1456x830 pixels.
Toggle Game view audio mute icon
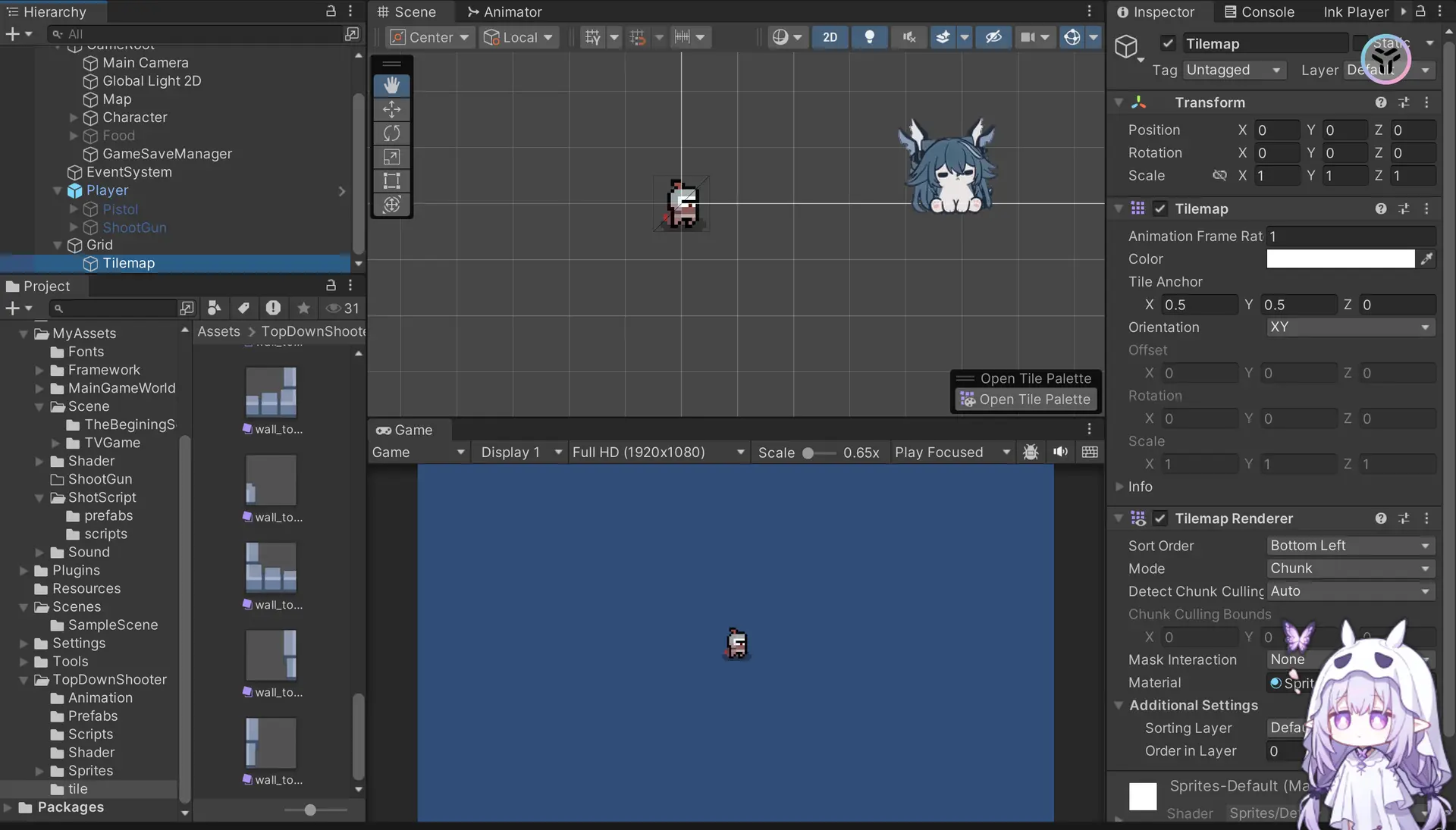tap(1060, 453)
